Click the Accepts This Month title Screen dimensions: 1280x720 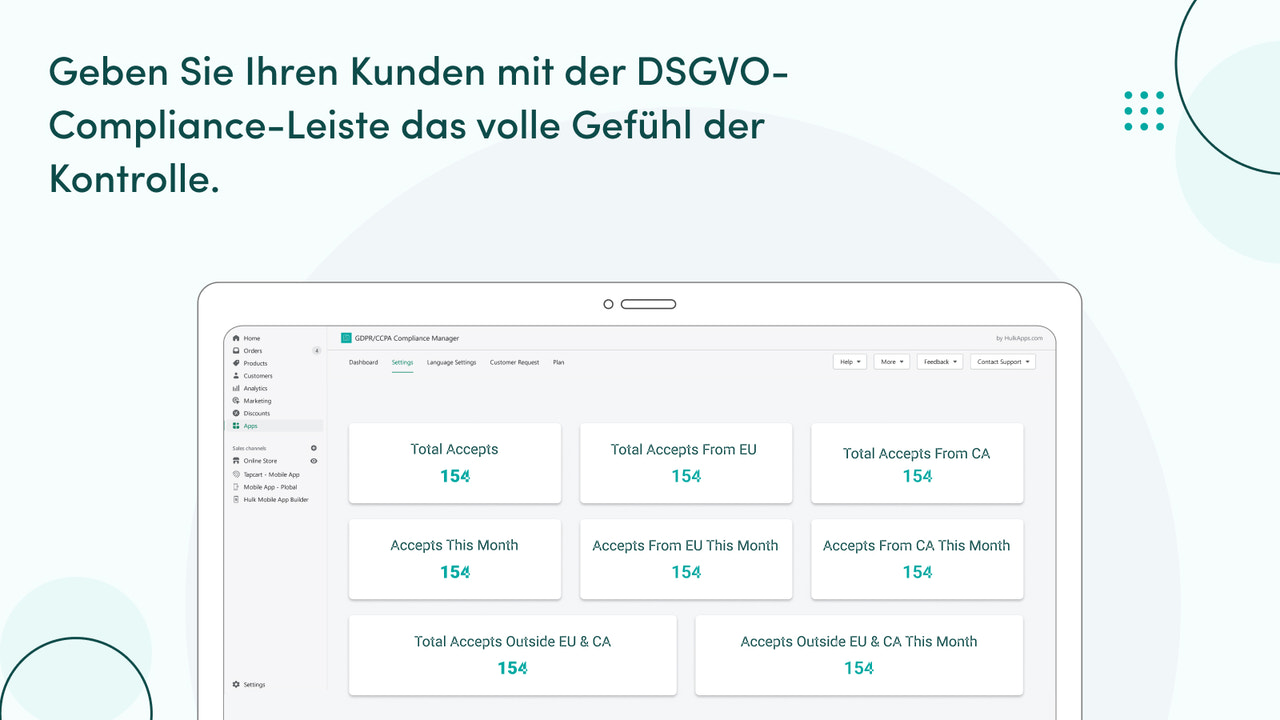pyautogui.click(x=454, y=546)
